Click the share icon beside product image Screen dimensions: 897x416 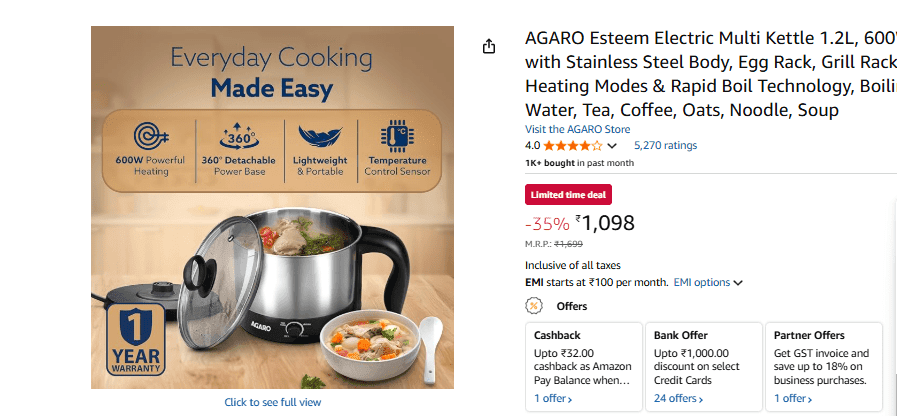pos(489,47)
